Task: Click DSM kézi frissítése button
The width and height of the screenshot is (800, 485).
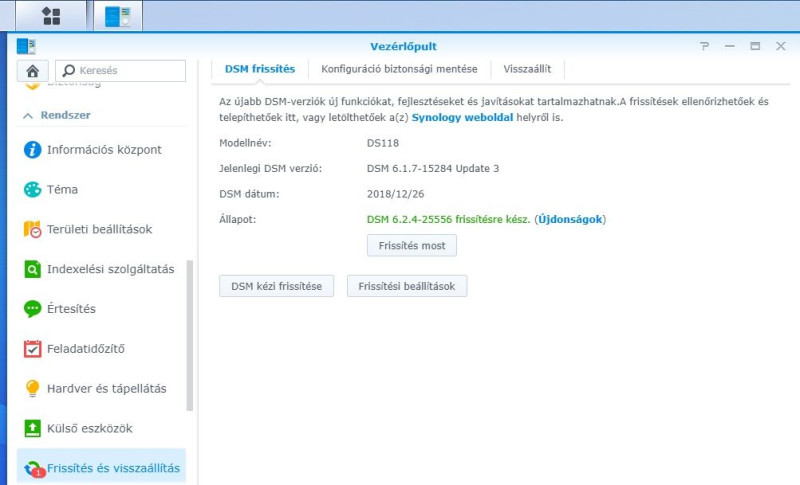Action: pos(277,286)
